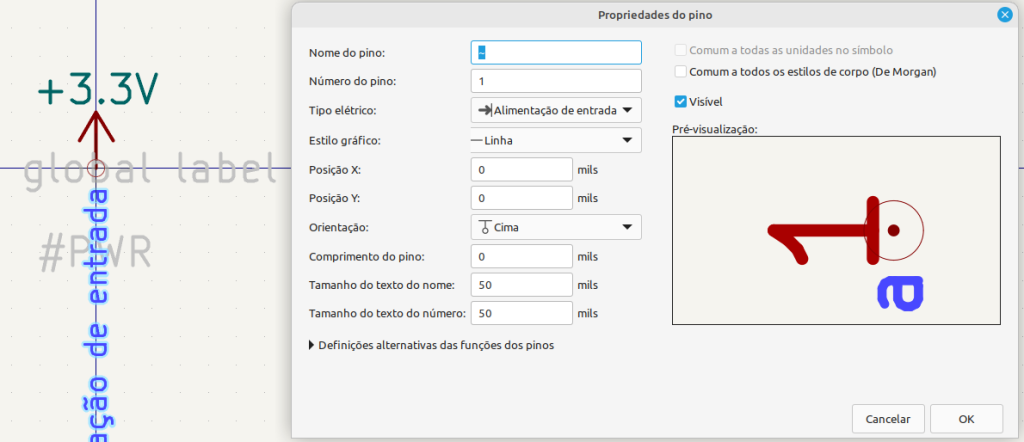Open the Tipo elétrico dropdown

[x=556, y=111]
